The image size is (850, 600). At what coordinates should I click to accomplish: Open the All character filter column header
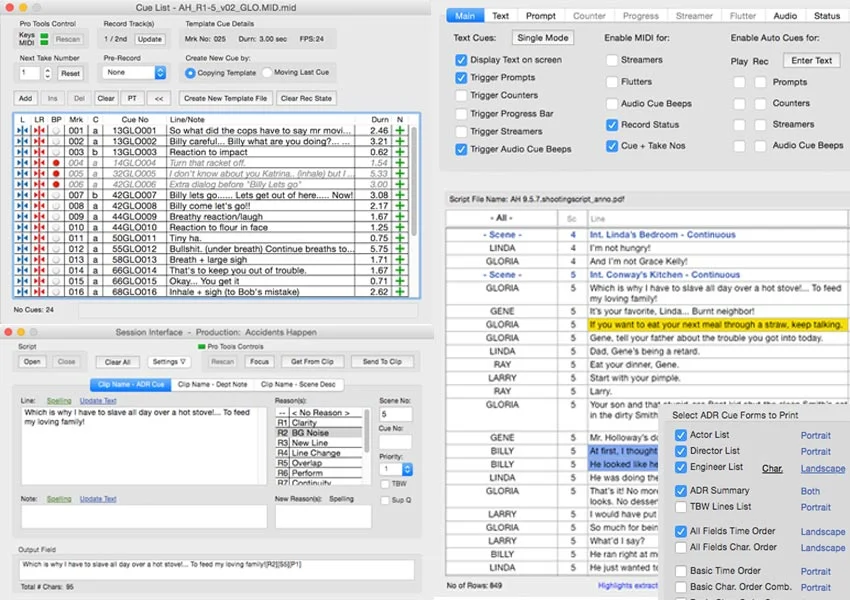501,218
